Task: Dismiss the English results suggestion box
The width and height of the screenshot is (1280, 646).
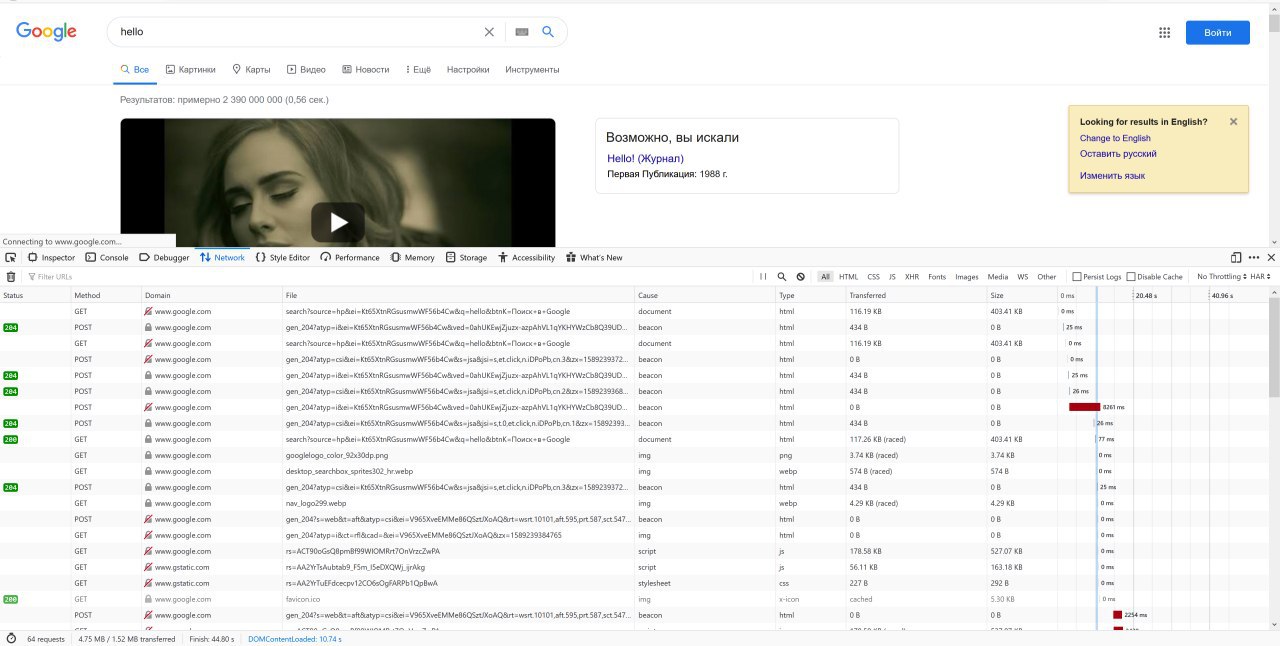Action: point(1233,121)
